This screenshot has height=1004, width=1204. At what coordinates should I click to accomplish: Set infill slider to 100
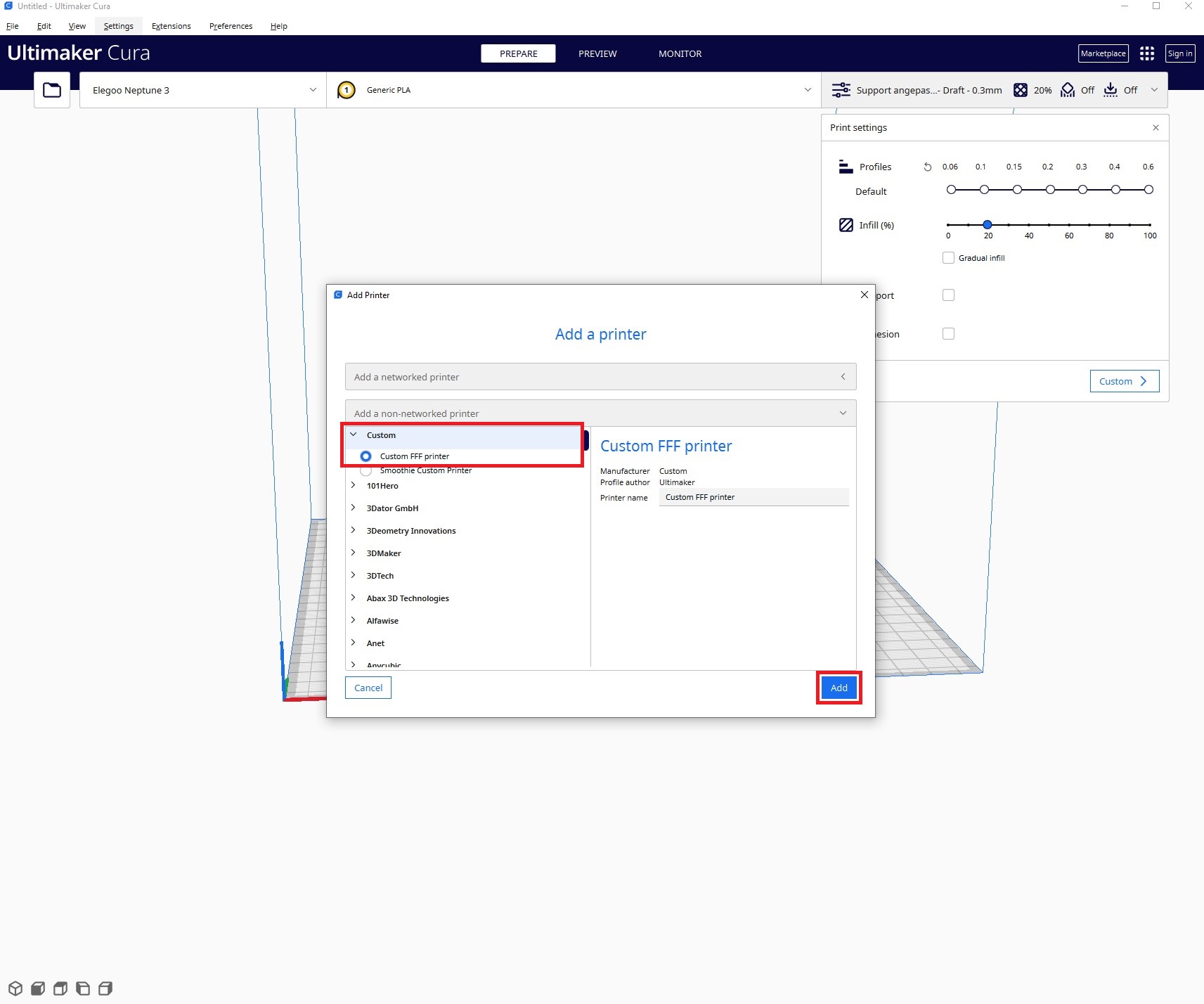click(1149, 224)
